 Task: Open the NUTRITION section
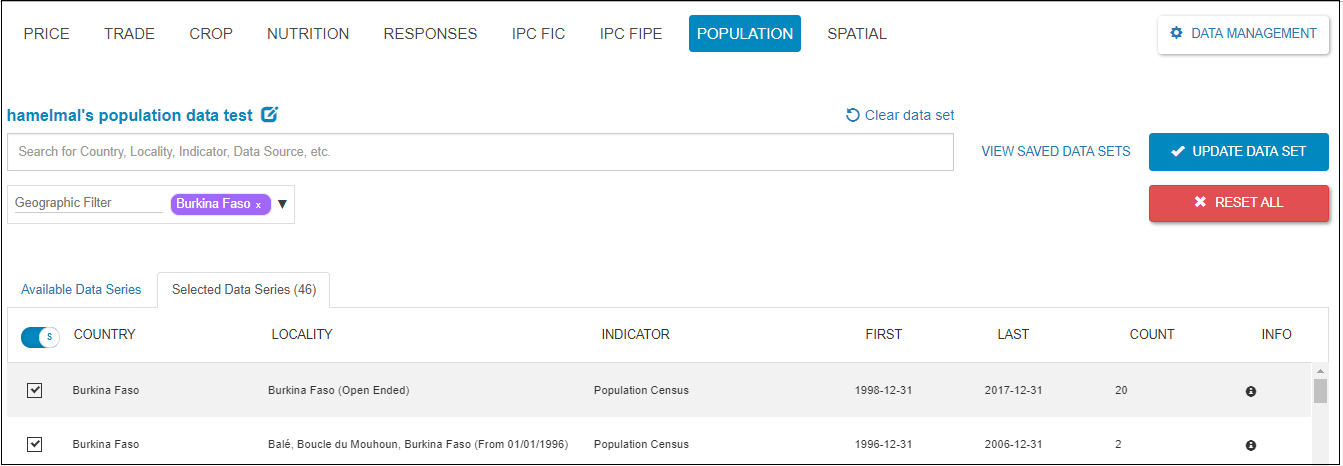[x=308, y=34]
